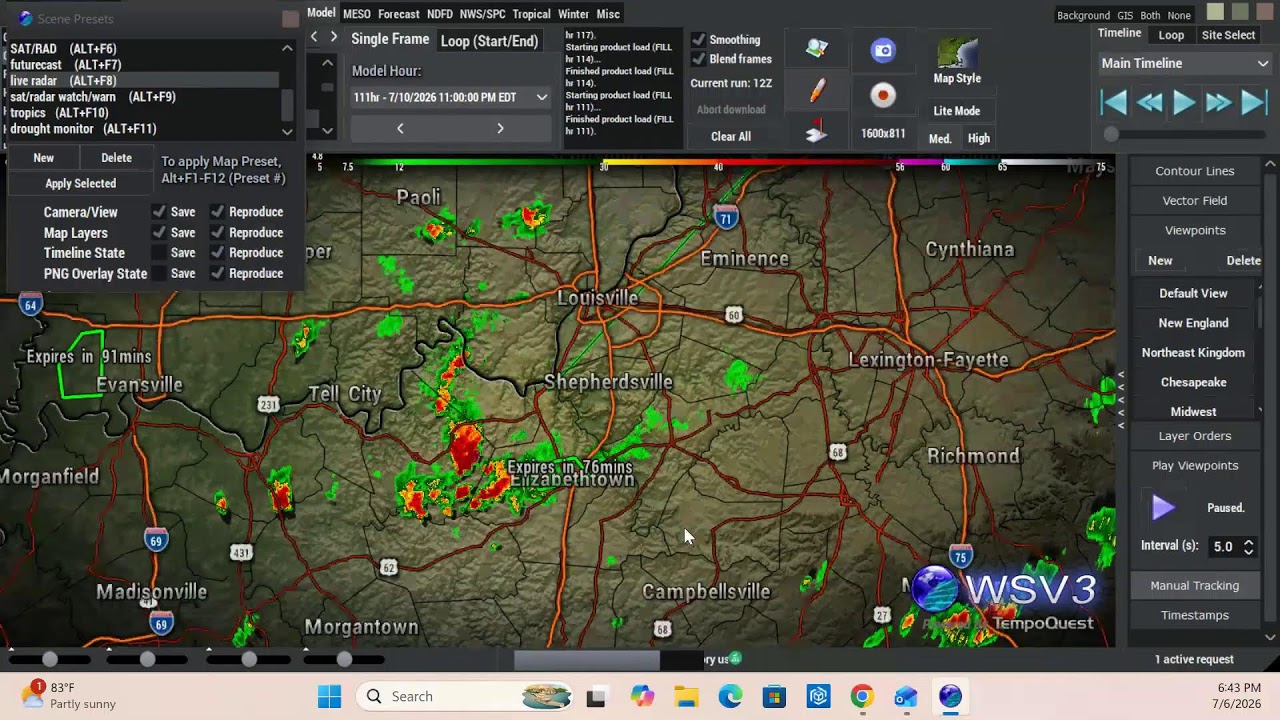
Task: Select the Northeast Kingdom viewpoint
Action: tap(1193, 353)
